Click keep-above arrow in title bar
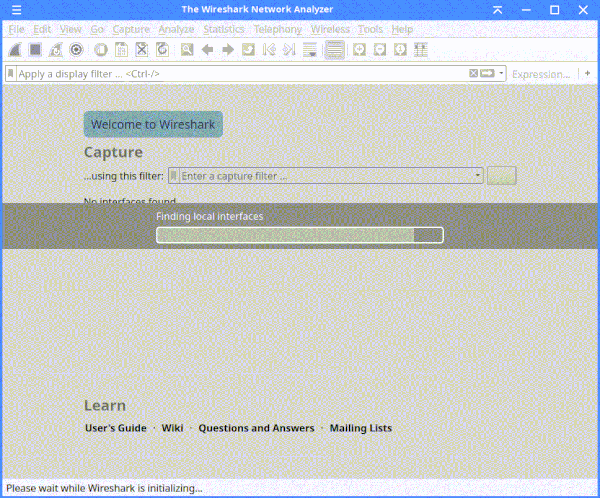The height and width of the screenshot is (498, 600). [x=497, y=10]
